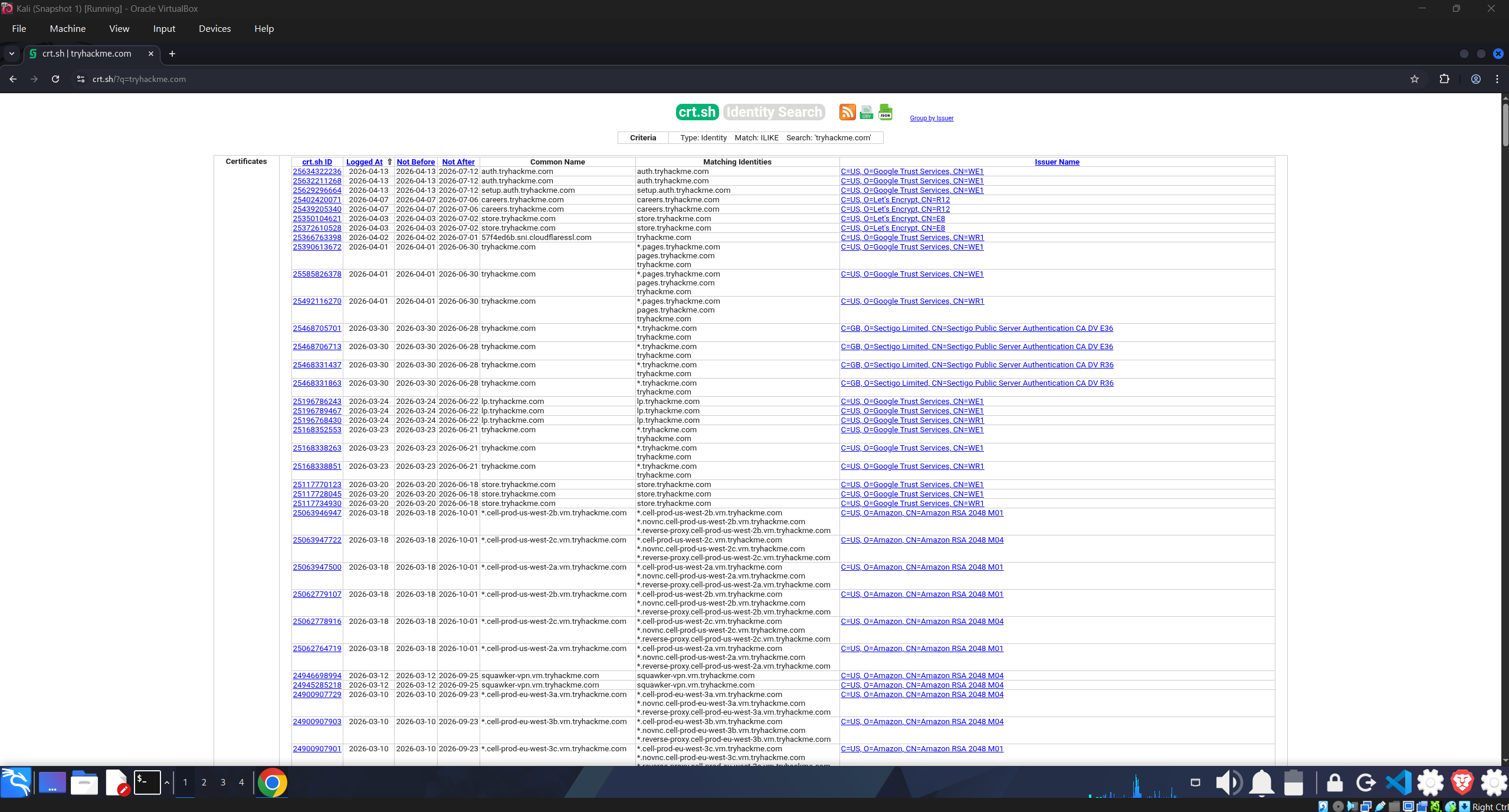The height and width of the screenshot is (812, 1509).
Task: Open the Identity Search banner
Action: (x=774, y=112)
